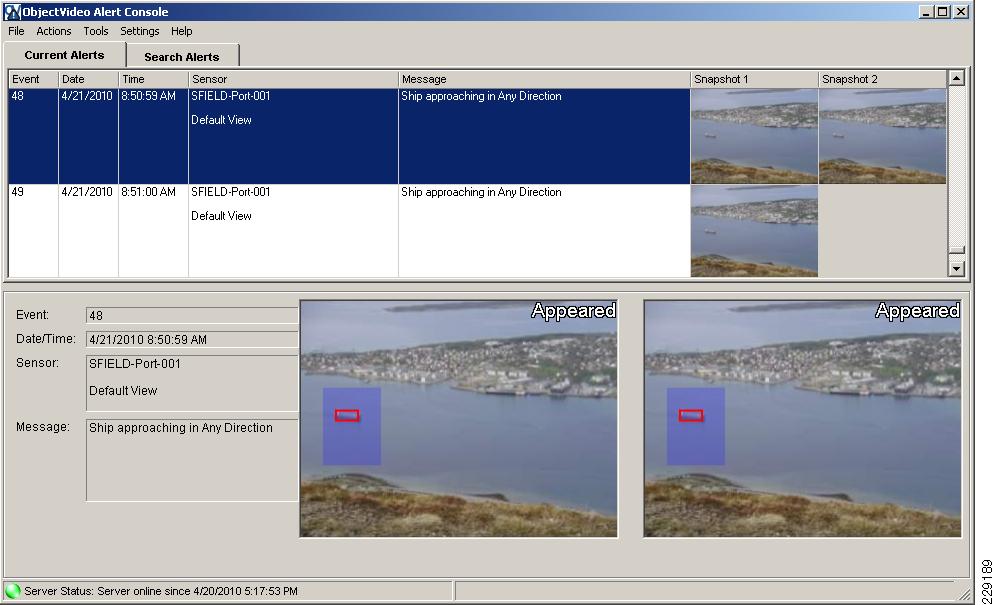Image resolution: width=992 pixels, height=605 pixels.
Task: Select event number 48 cell
Action: click(33, 136)
